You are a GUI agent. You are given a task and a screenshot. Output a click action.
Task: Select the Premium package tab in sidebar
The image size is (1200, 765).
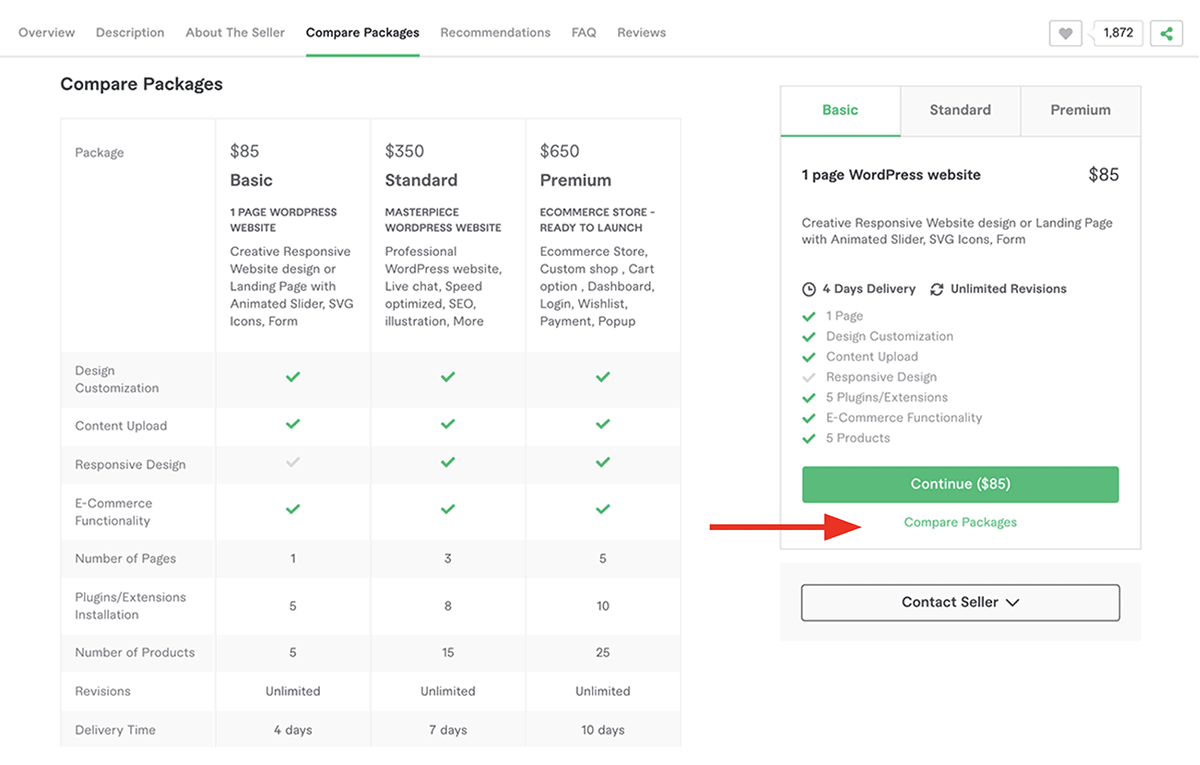pyautogui.click(x=1080, y=110)
